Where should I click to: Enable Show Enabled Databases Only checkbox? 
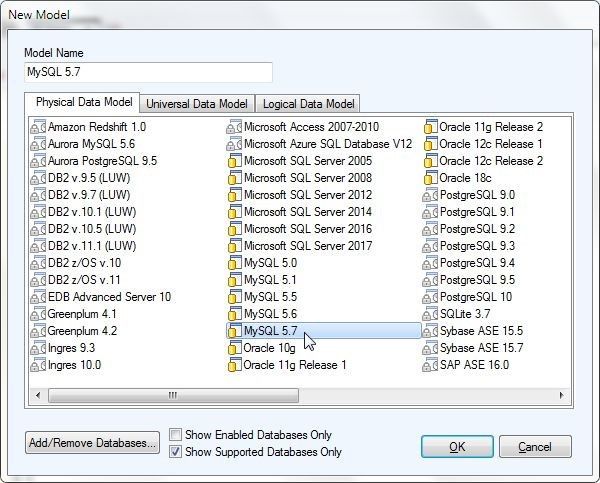[x=175, y=435]
